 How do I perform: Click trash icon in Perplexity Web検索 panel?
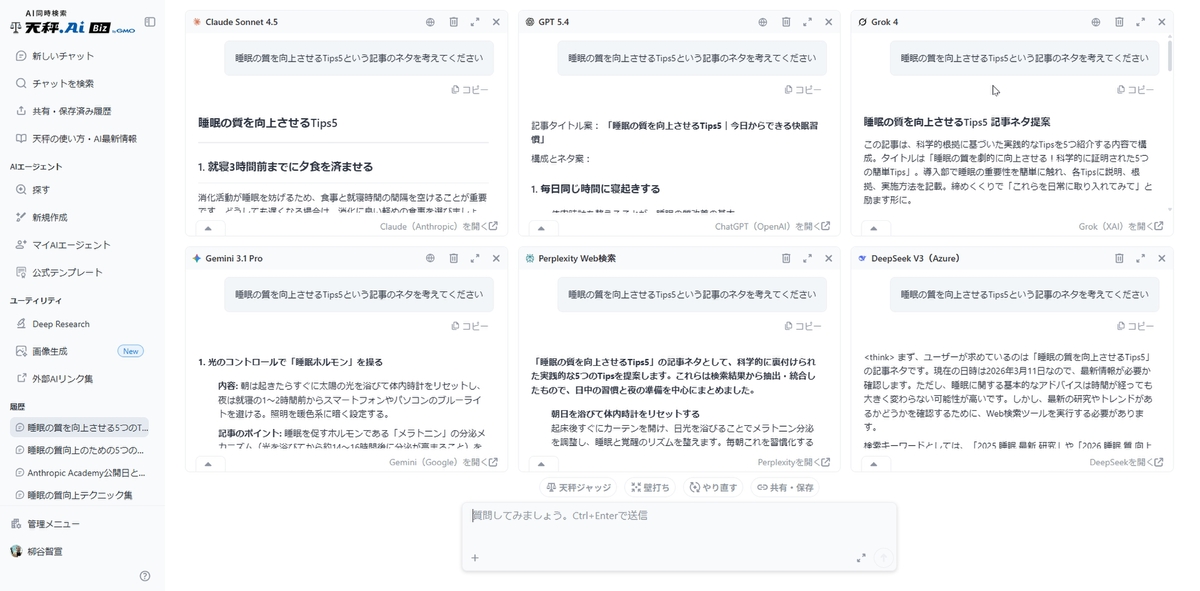point(786,258)
